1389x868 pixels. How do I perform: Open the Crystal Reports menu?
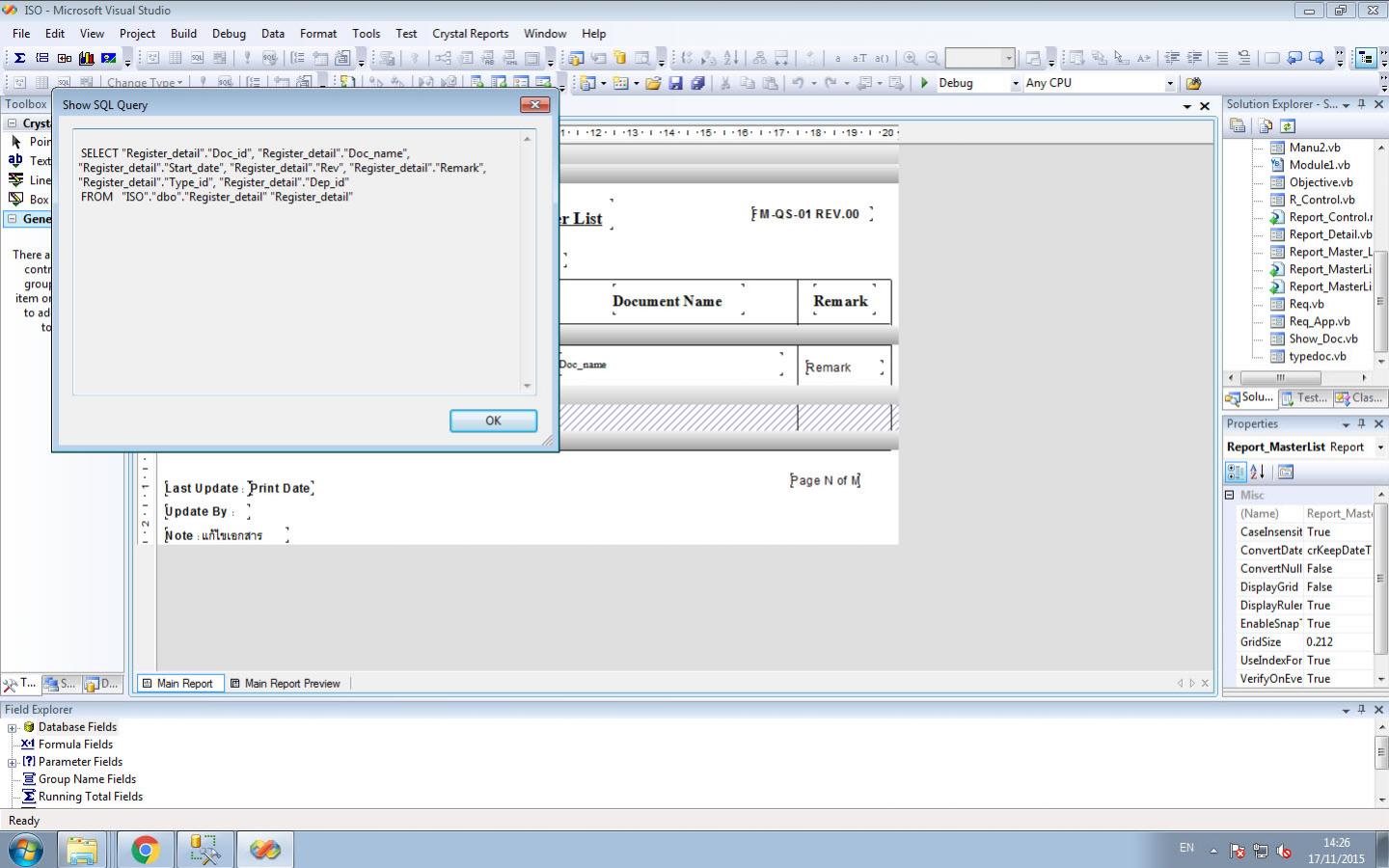[x=470, y=33]
